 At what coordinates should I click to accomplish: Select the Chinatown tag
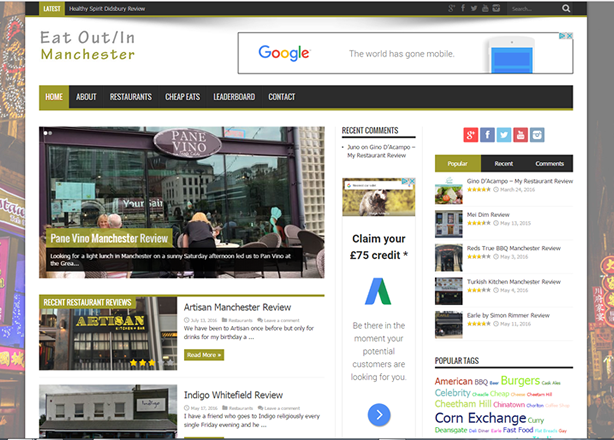[x=509, y=405]
